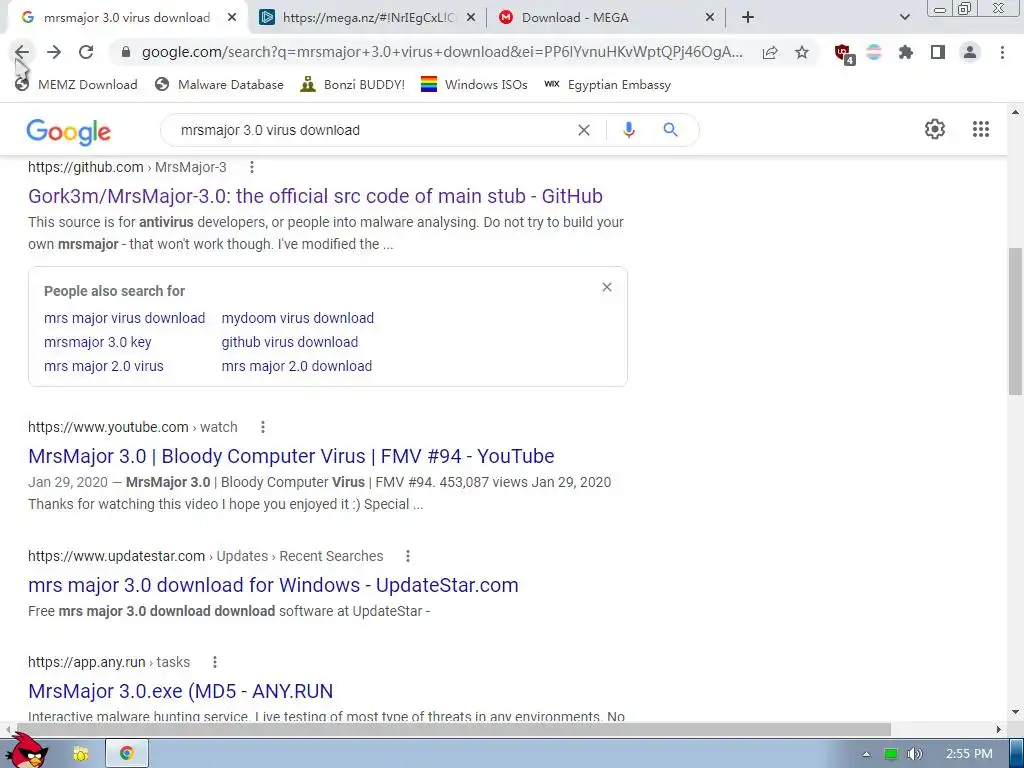Open the Angry Birds start button
1024x768 pixels.
(26, 751)
